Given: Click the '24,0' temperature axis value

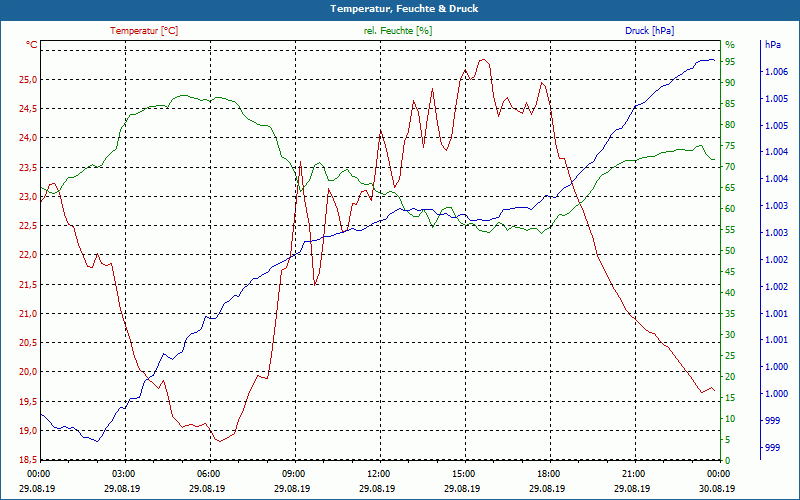Looking at the screenshot, I should (x=29, y=138).
